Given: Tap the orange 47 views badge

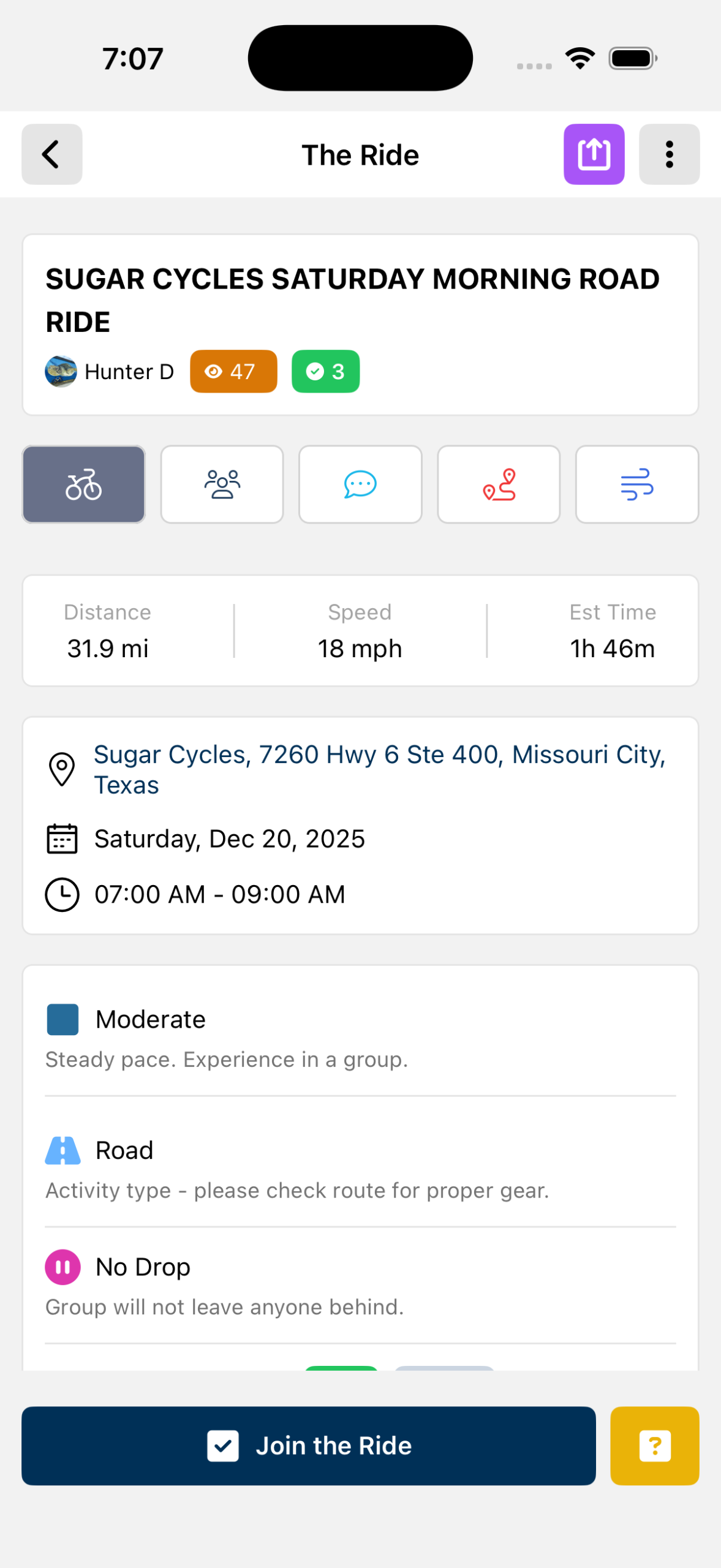Looking at the screenshot, I should [x=233, y=371].
